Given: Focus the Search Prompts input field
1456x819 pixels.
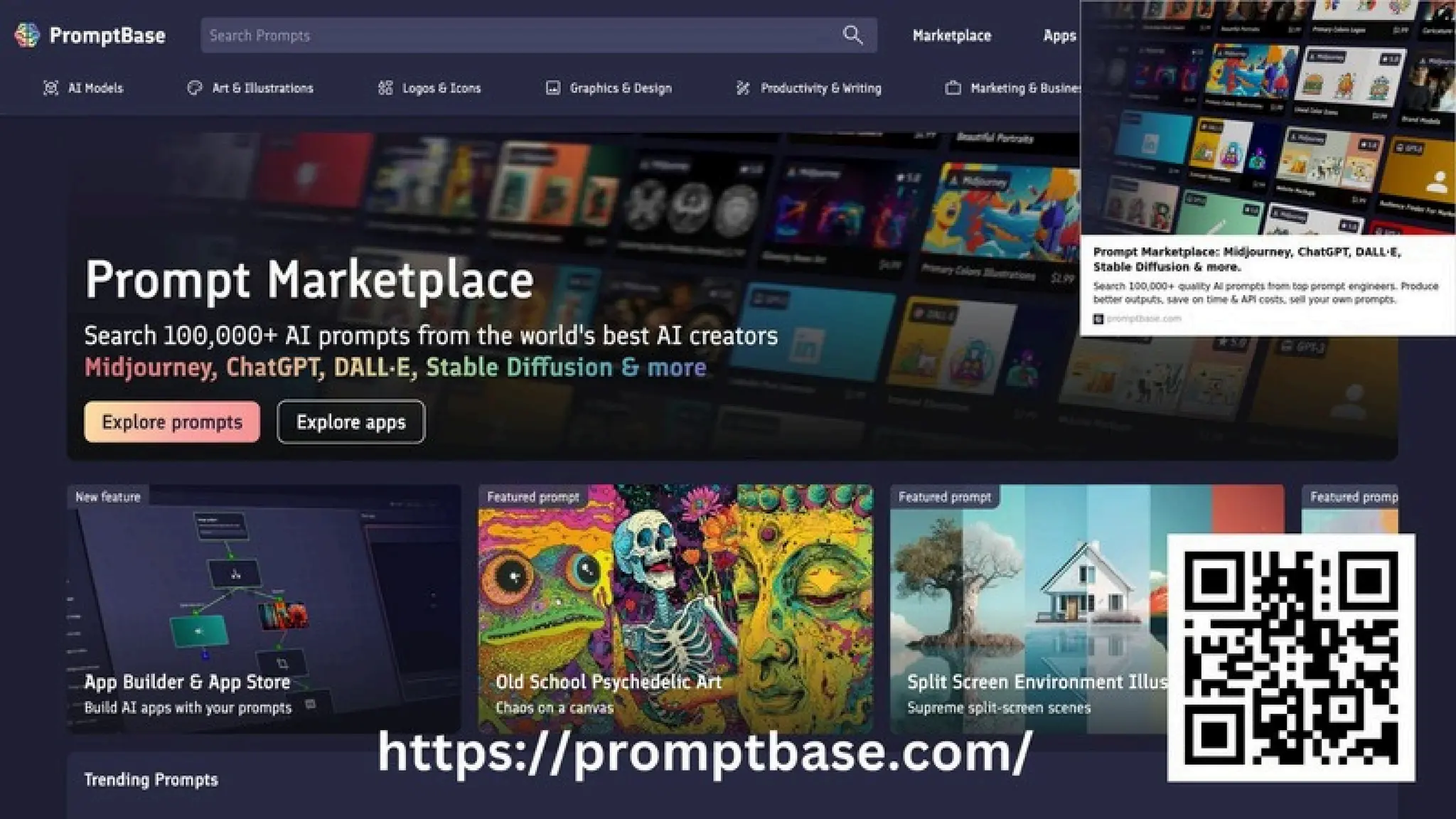Looking at the screenshot, I should point(519,36).
